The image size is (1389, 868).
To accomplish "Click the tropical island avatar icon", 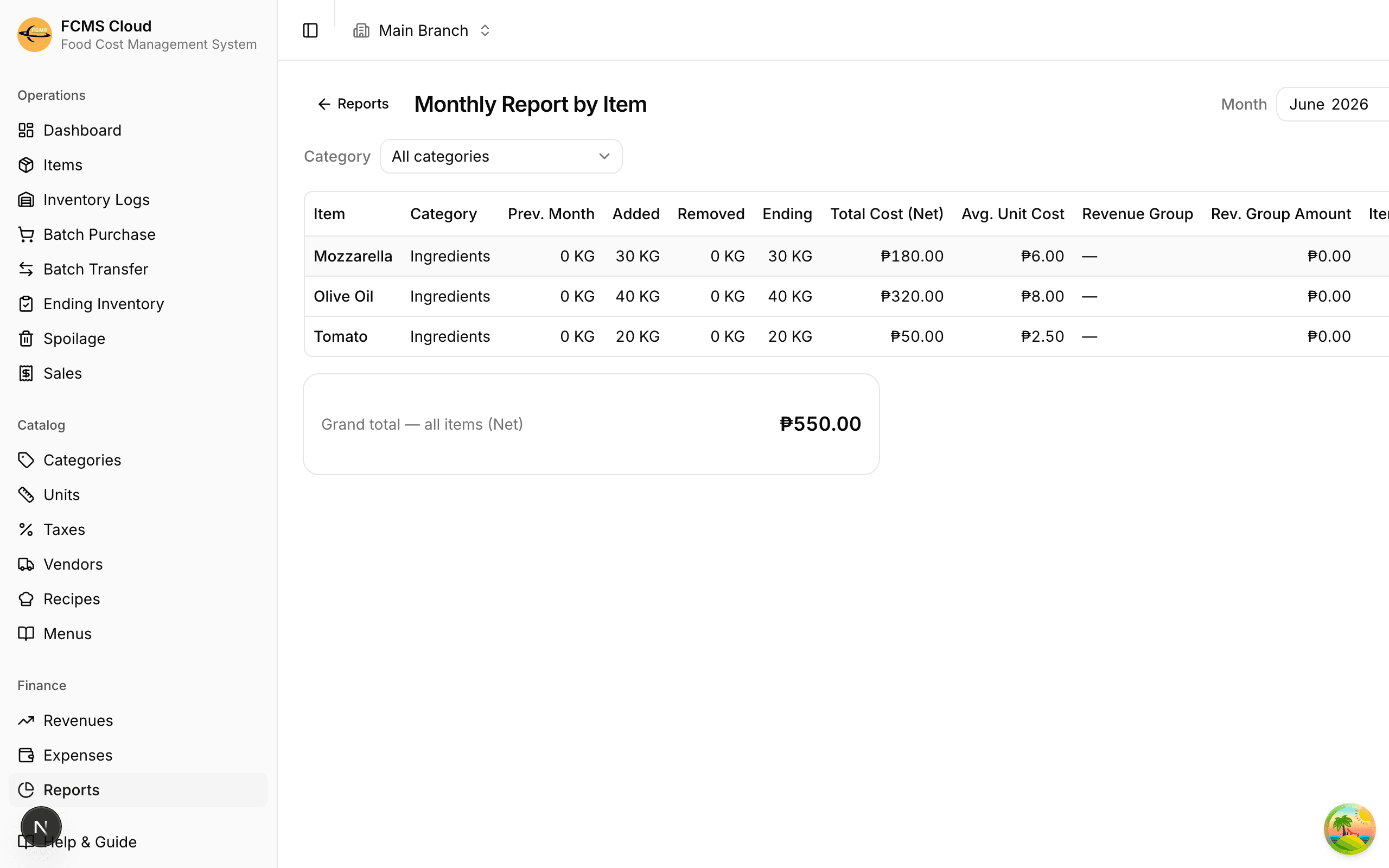I will pos(1349,829).
